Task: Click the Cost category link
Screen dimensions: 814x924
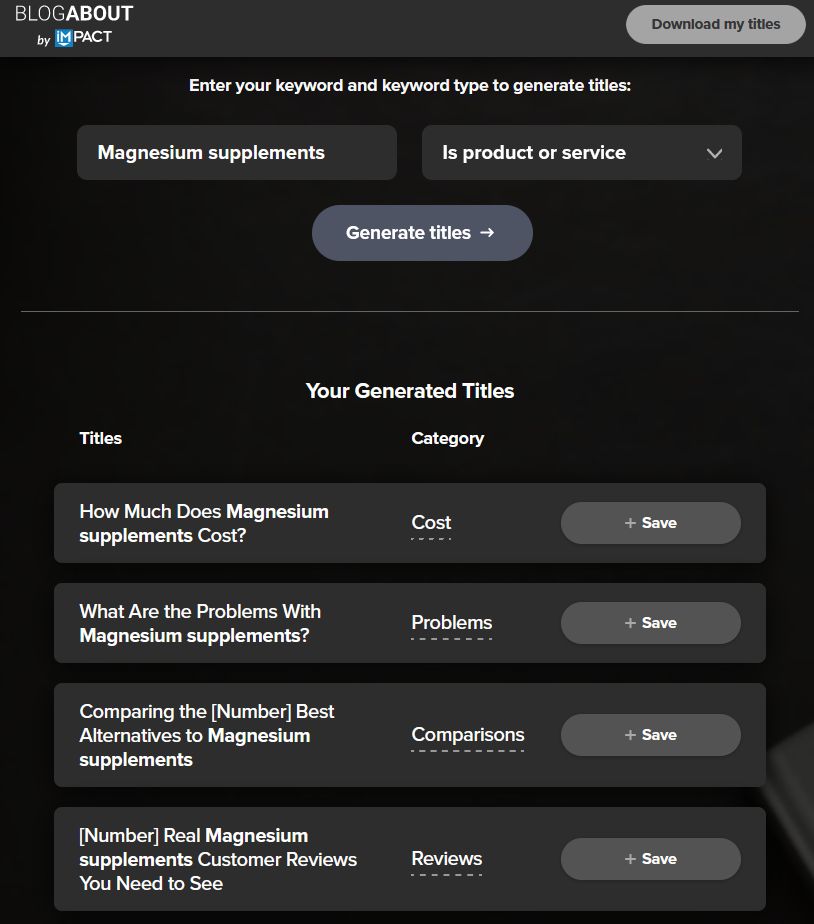Action: point(431,523)
